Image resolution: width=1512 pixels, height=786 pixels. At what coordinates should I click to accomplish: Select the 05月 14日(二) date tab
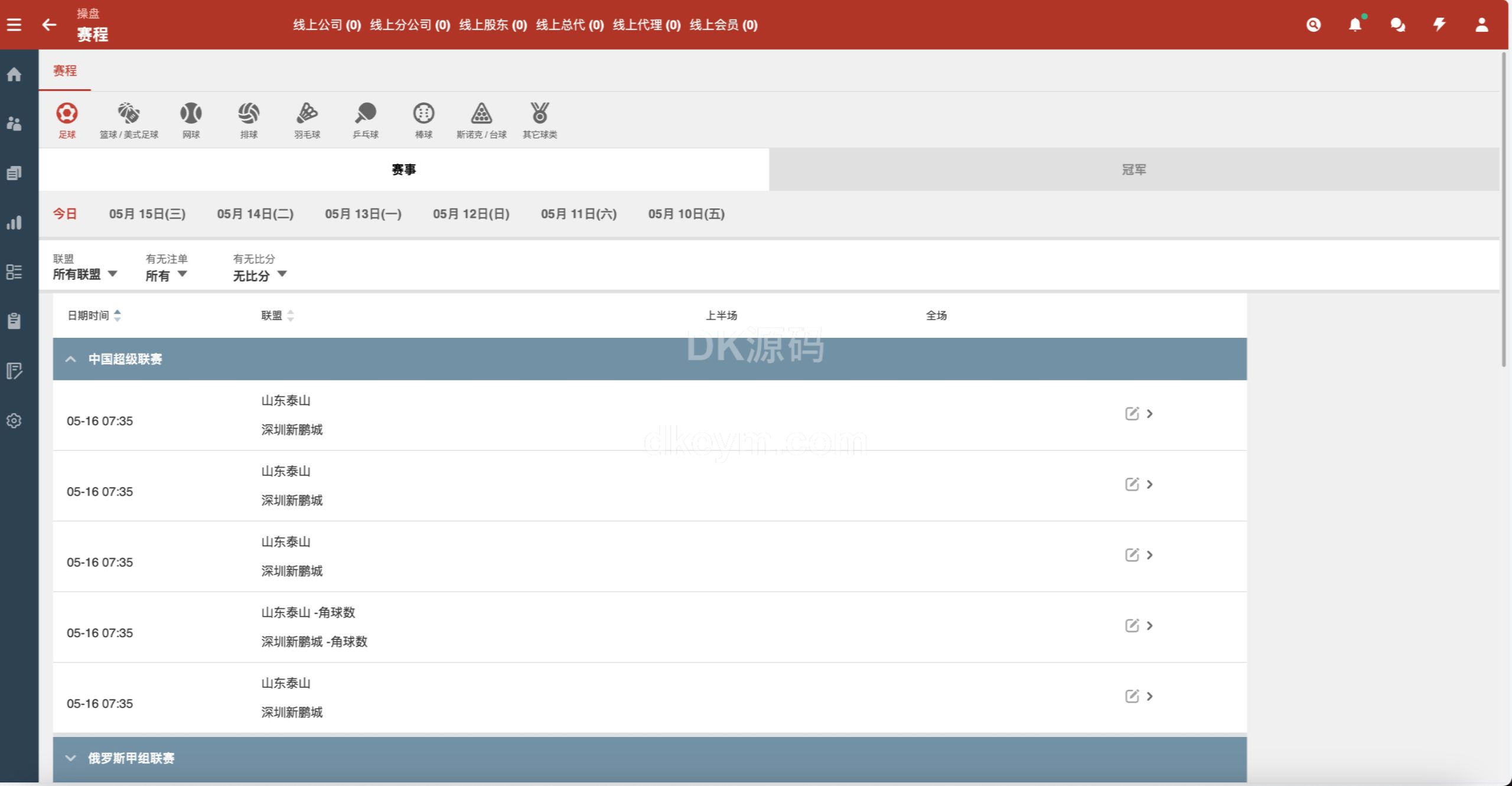[x=255, y=214]
